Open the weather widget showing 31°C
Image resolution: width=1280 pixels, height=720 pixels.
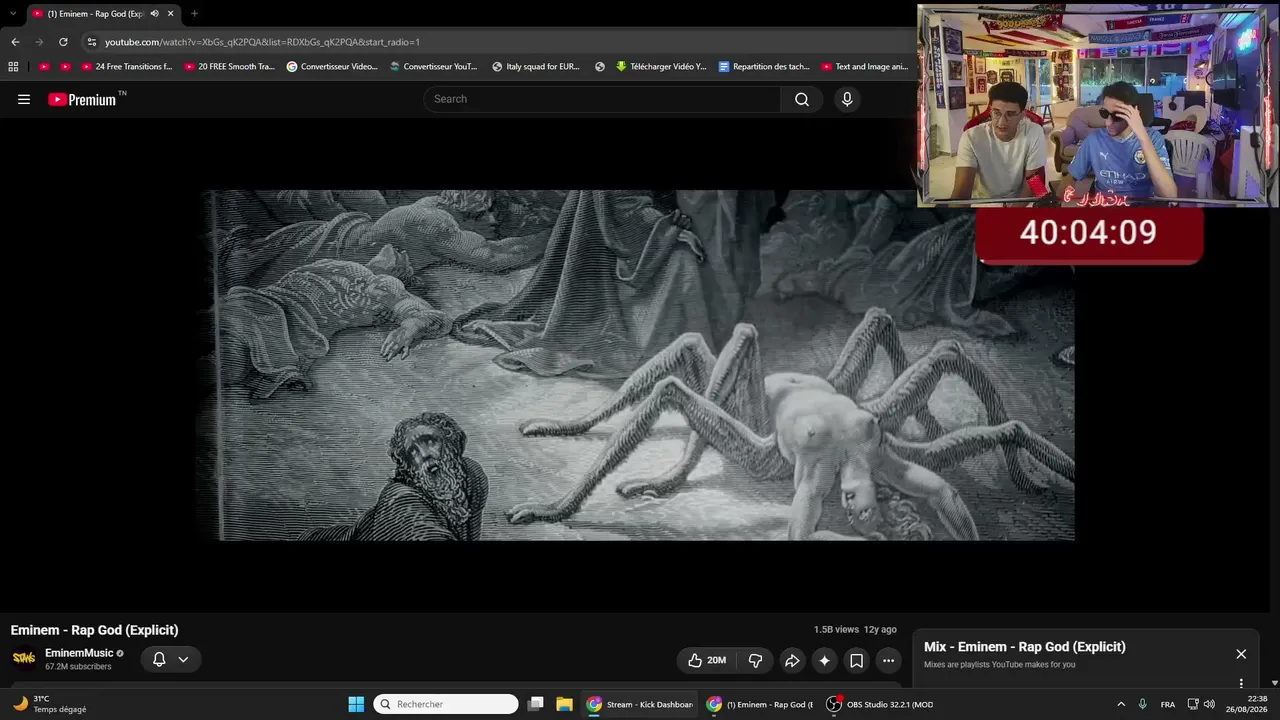[48, 704]
